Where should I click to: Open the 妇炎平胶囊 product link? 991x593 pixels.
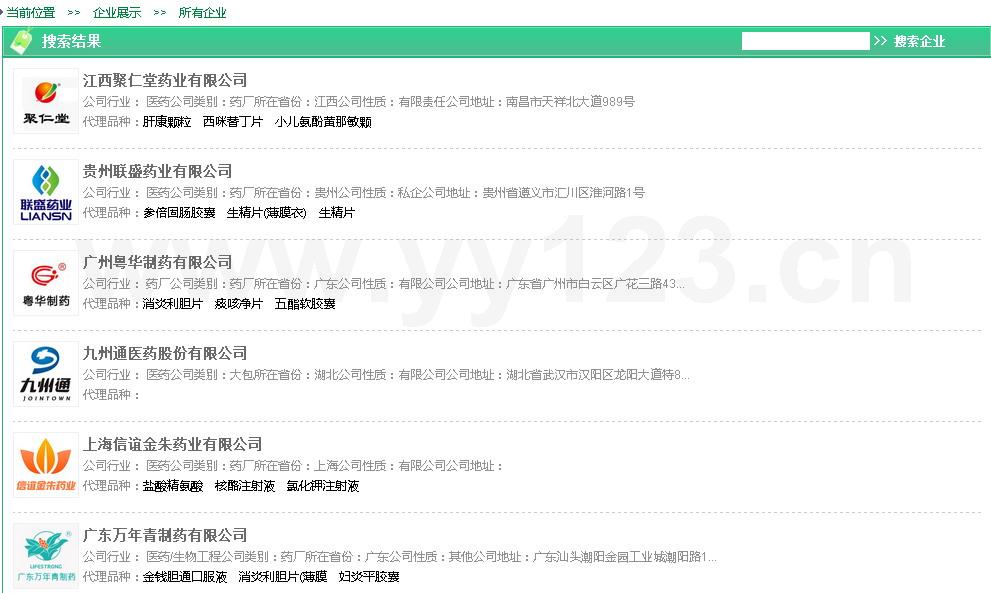click(369, 577)
